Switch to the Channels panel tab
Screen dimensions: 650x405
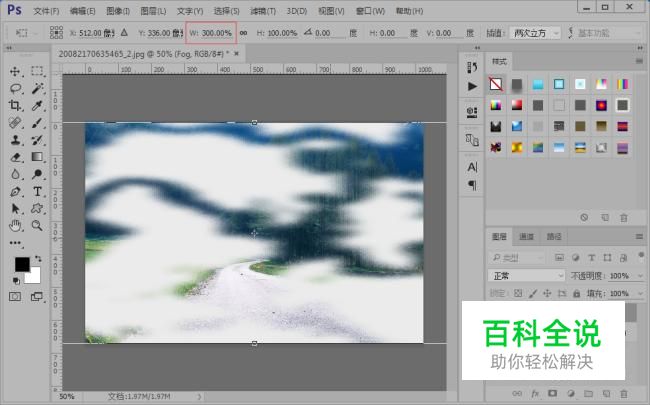tap(526, 236)
